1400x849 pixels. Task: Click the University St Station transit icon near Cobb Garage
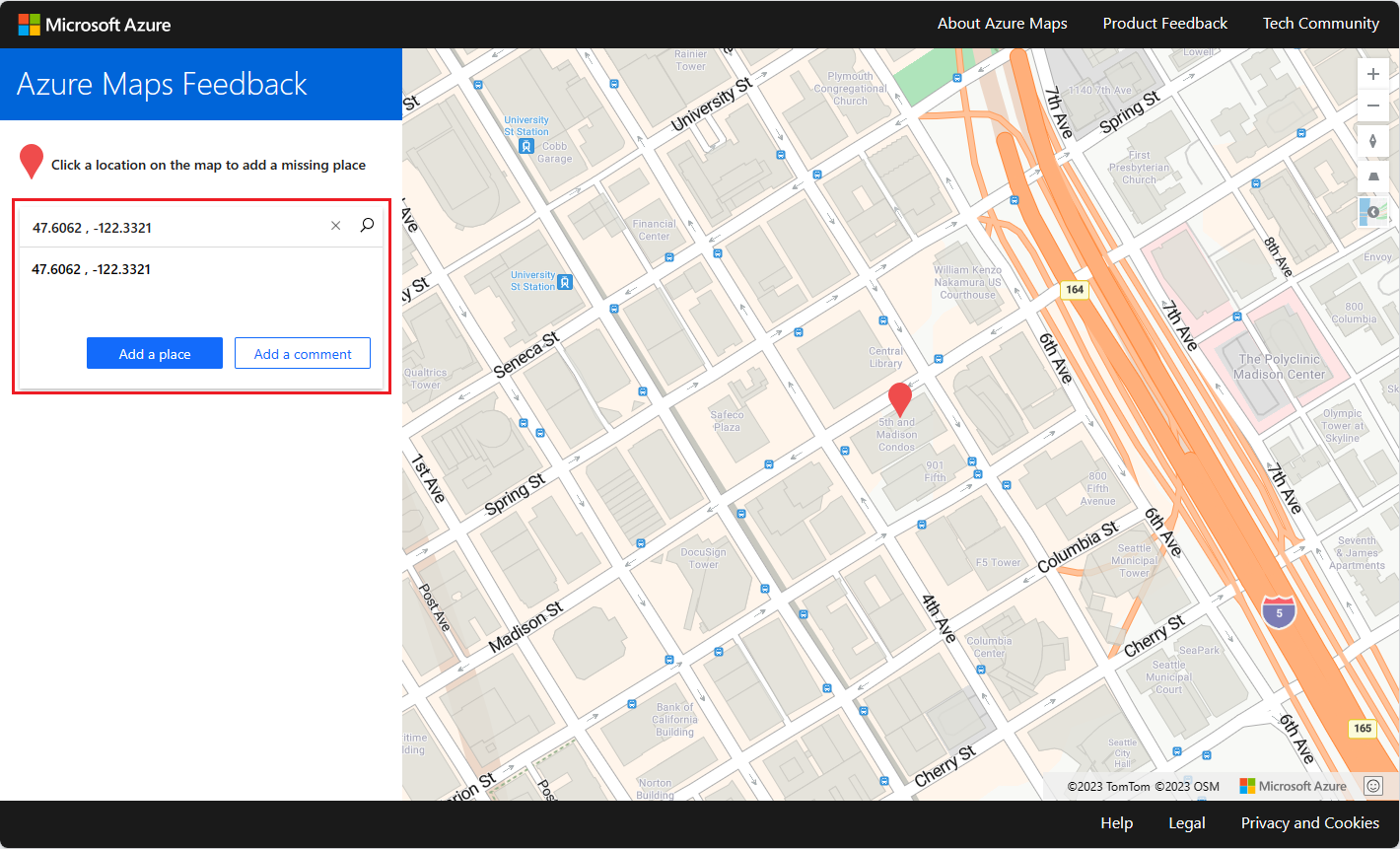click(x=526, y=146)
